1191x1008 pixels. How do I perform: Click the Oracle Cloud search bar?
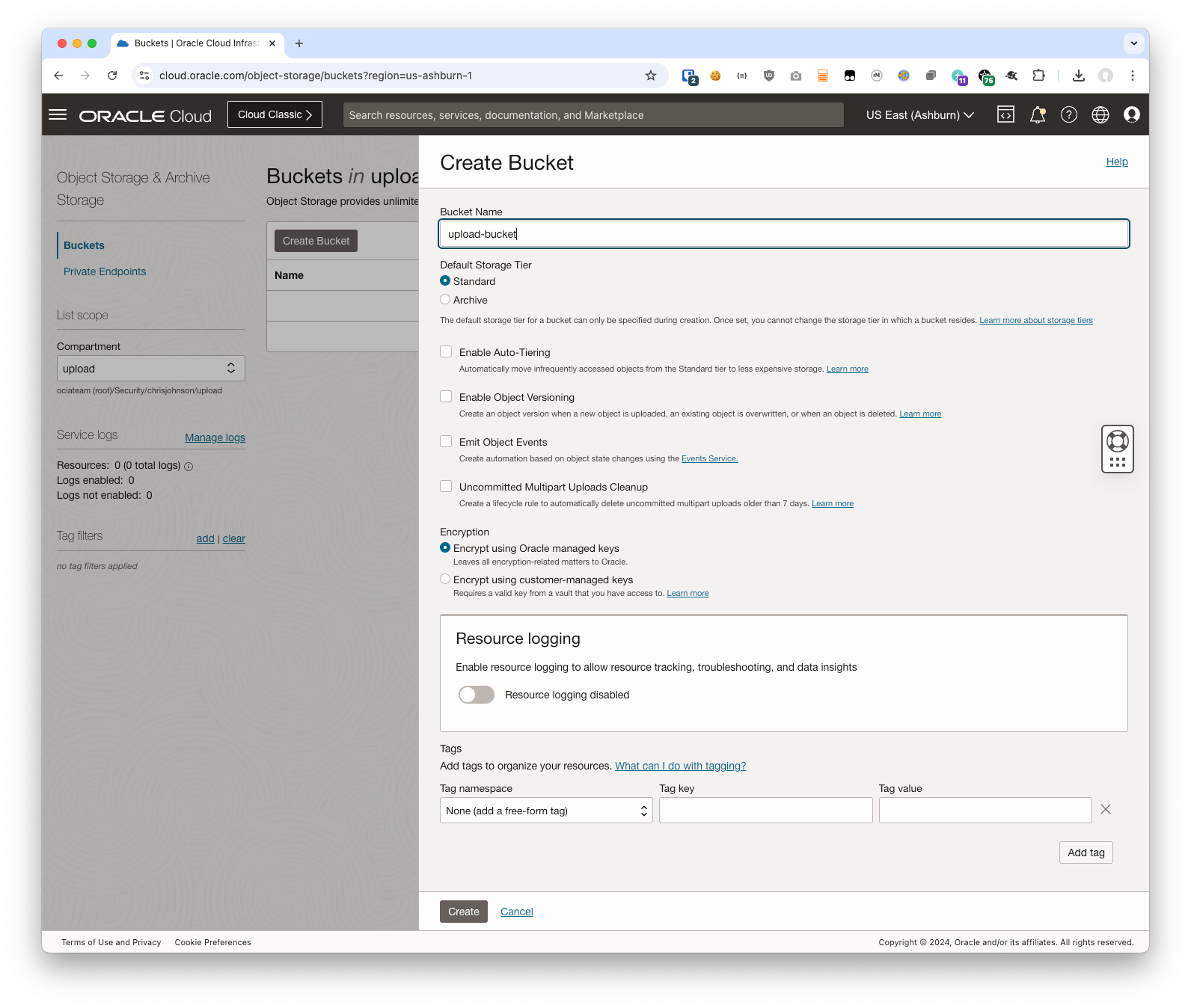(x=593, y=114)
